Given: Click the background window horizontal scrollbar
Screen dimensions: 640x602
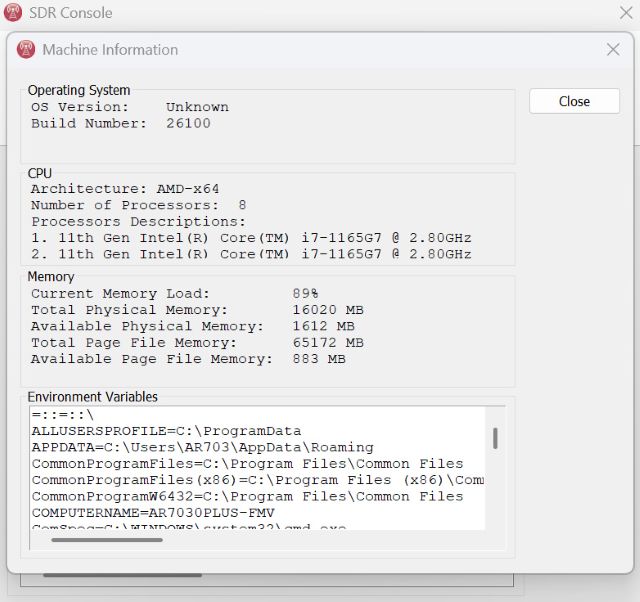Looking at the screenshot, I should [x=122, y=575].
